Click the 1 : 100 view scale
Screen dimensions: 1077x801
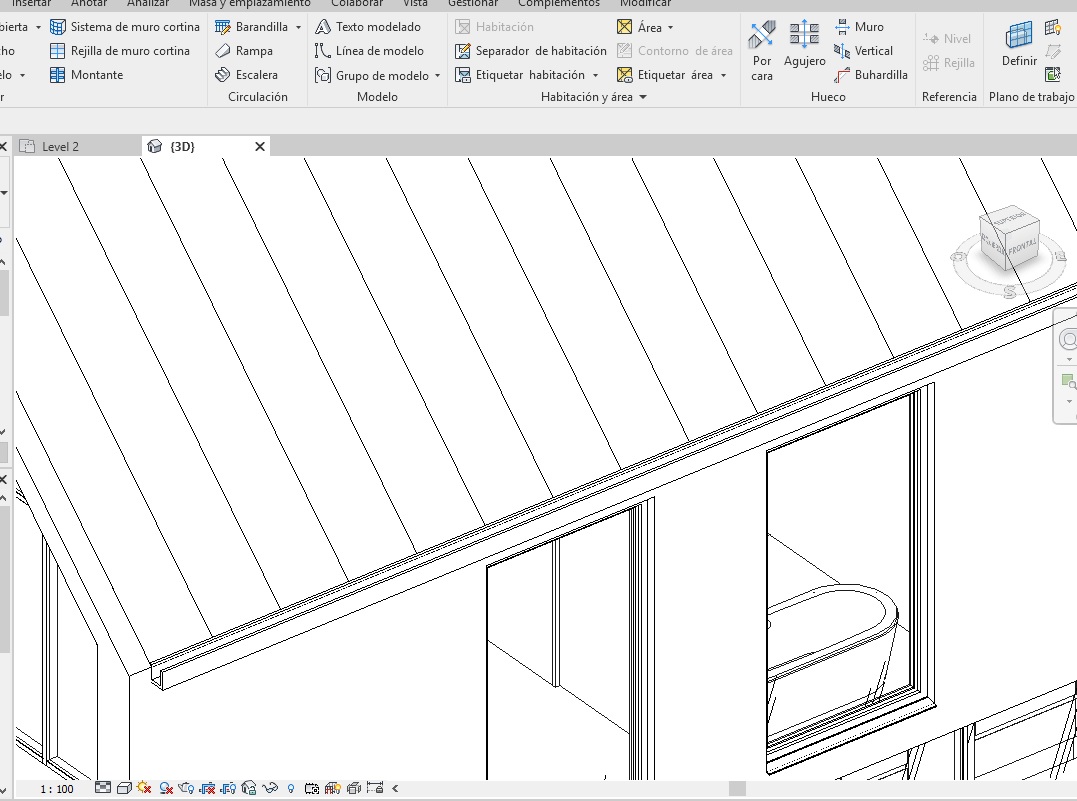pos(57,789)
